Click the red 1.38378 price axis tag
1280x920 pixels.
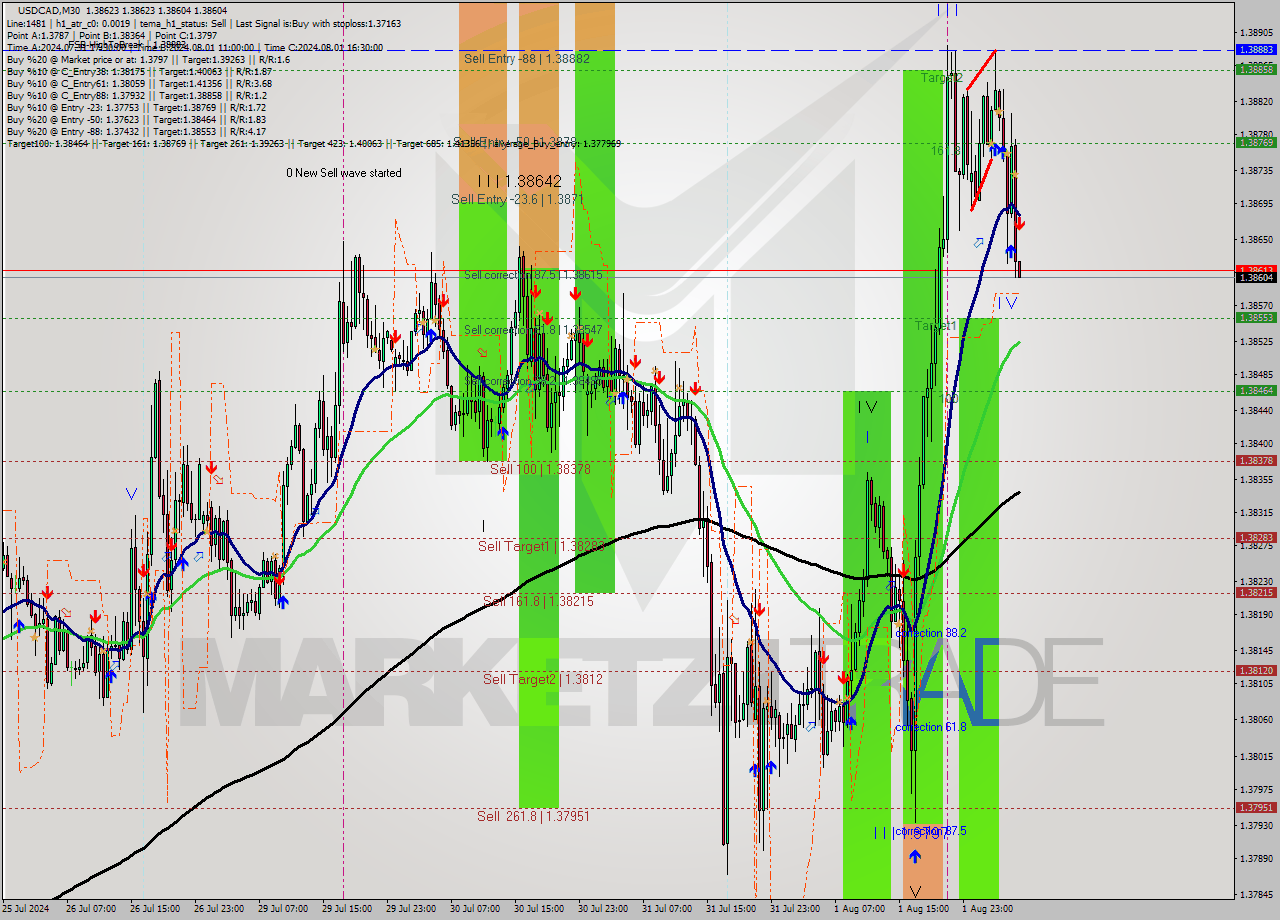pyautogui.click(x=1256, y=461)
